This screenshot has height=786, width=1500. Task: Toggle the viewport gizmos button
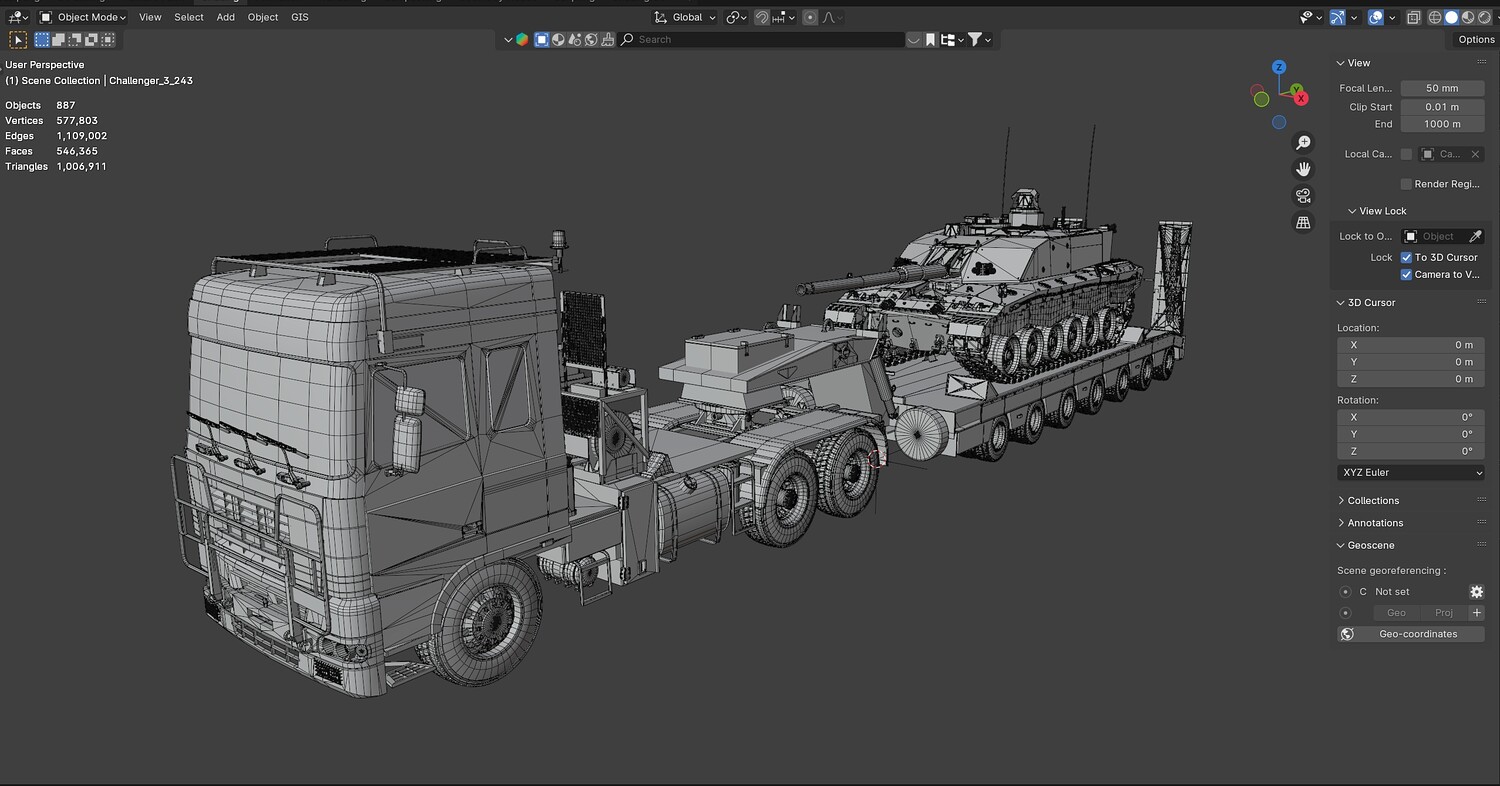[x=1338, y=17]
